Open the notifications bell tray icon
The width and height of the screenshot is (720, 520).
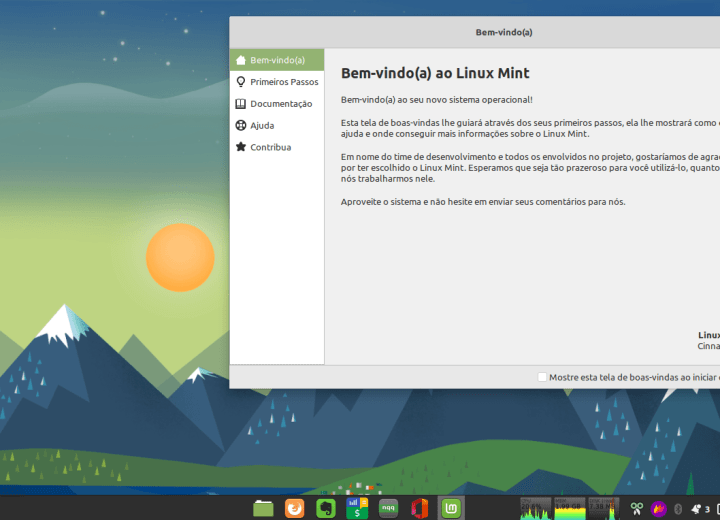point(696,509)
